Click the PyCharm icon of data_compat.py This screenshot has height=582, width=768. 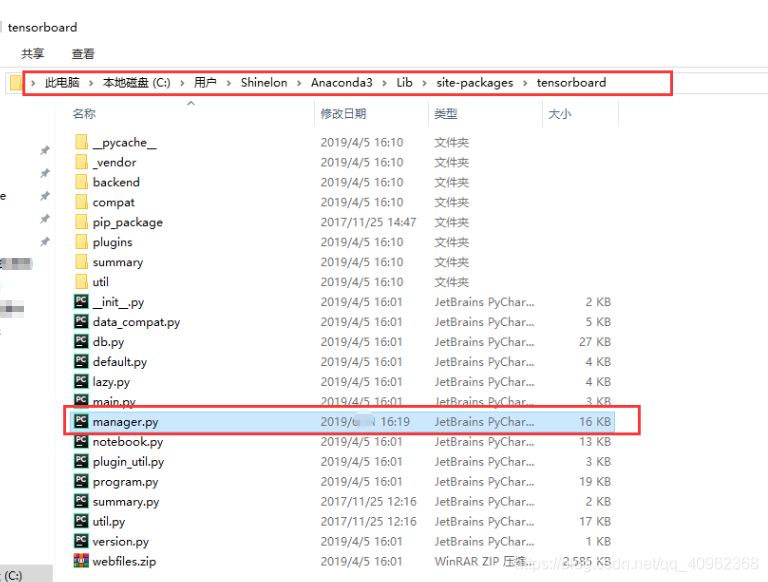(x=81, y=321)
